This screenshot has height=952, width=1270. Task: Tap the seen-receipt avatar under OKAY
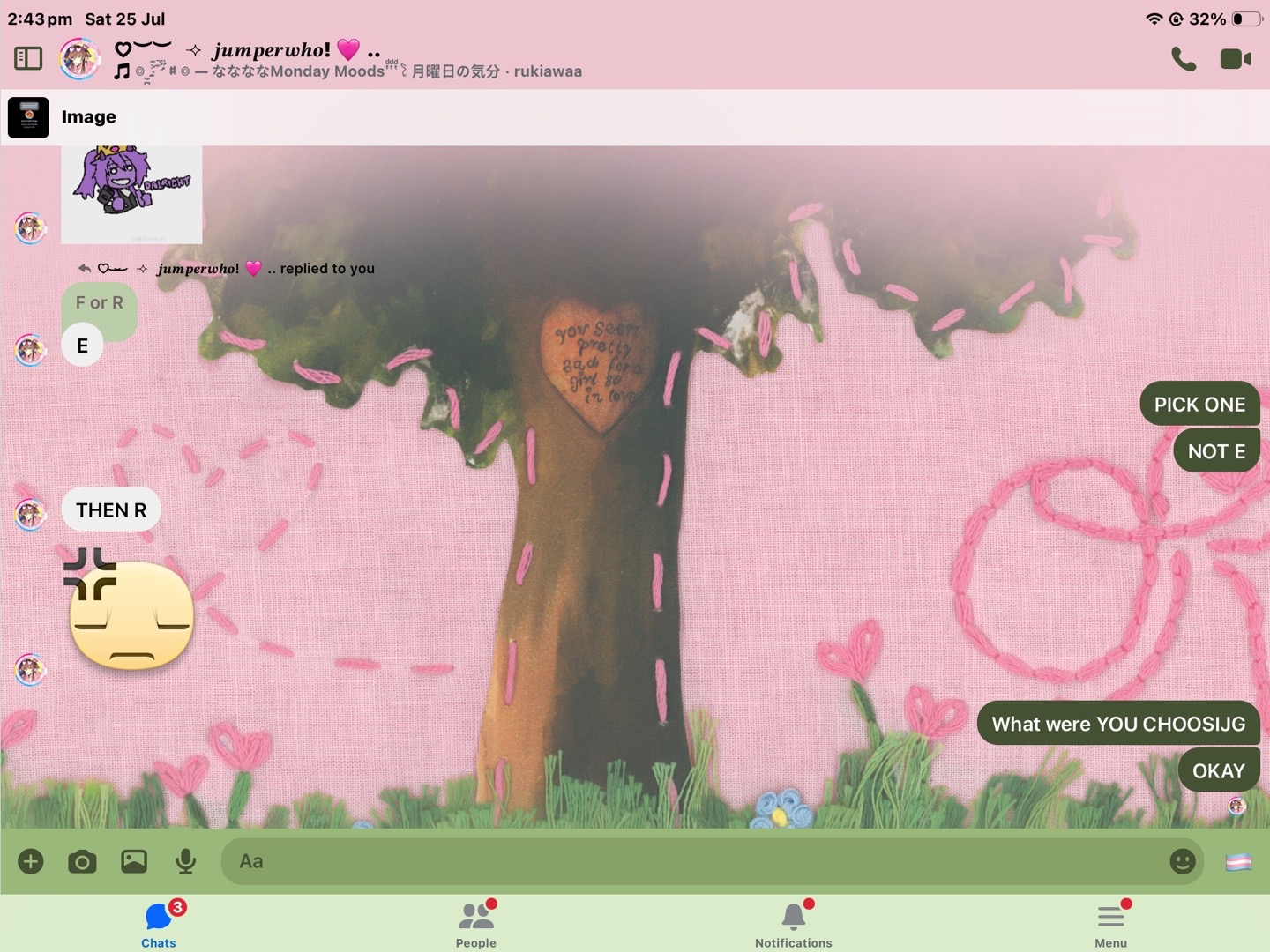click(1237, 806)
